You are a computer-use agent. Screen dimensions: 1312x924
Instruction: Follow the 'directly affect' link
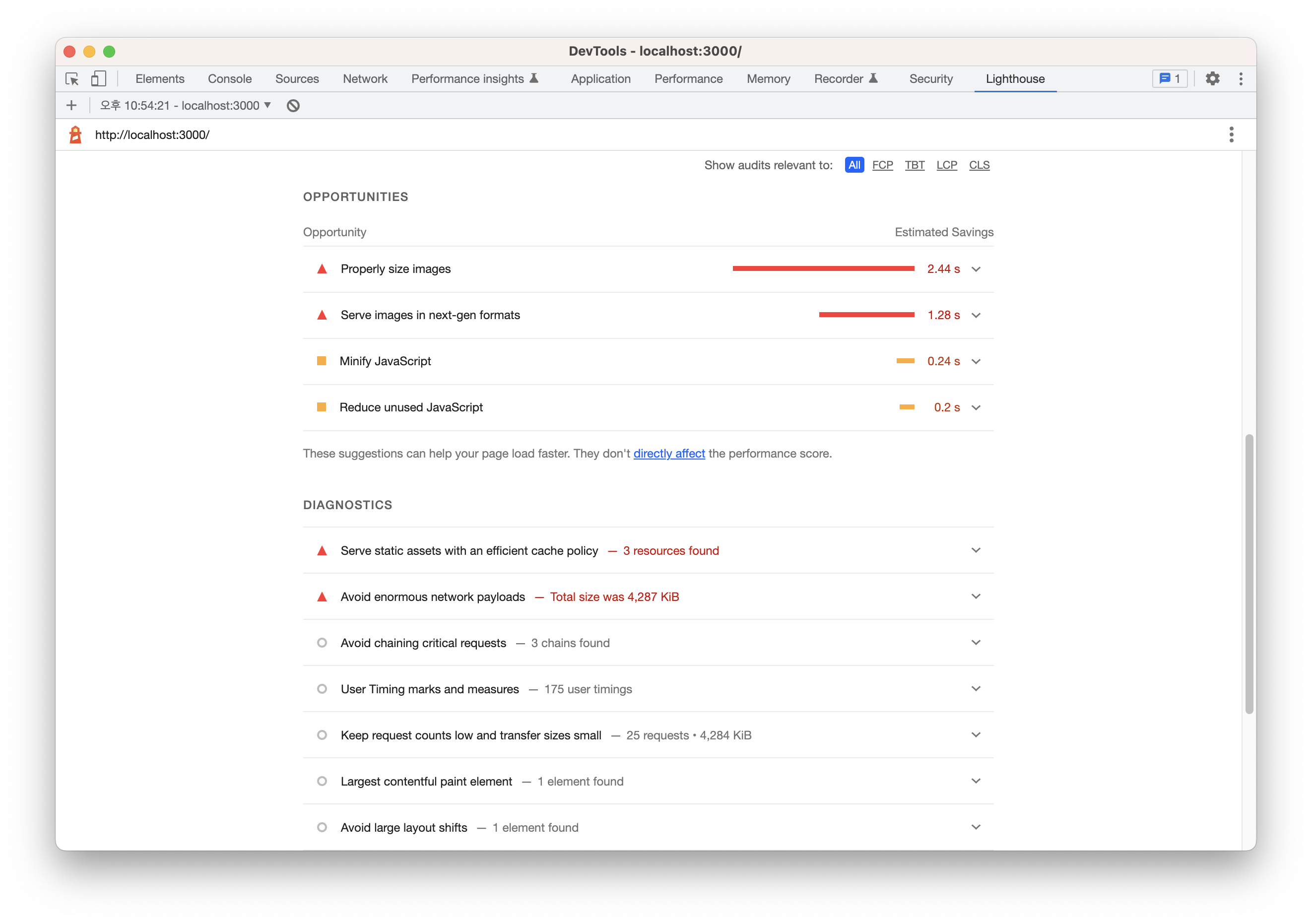point(668,454)
